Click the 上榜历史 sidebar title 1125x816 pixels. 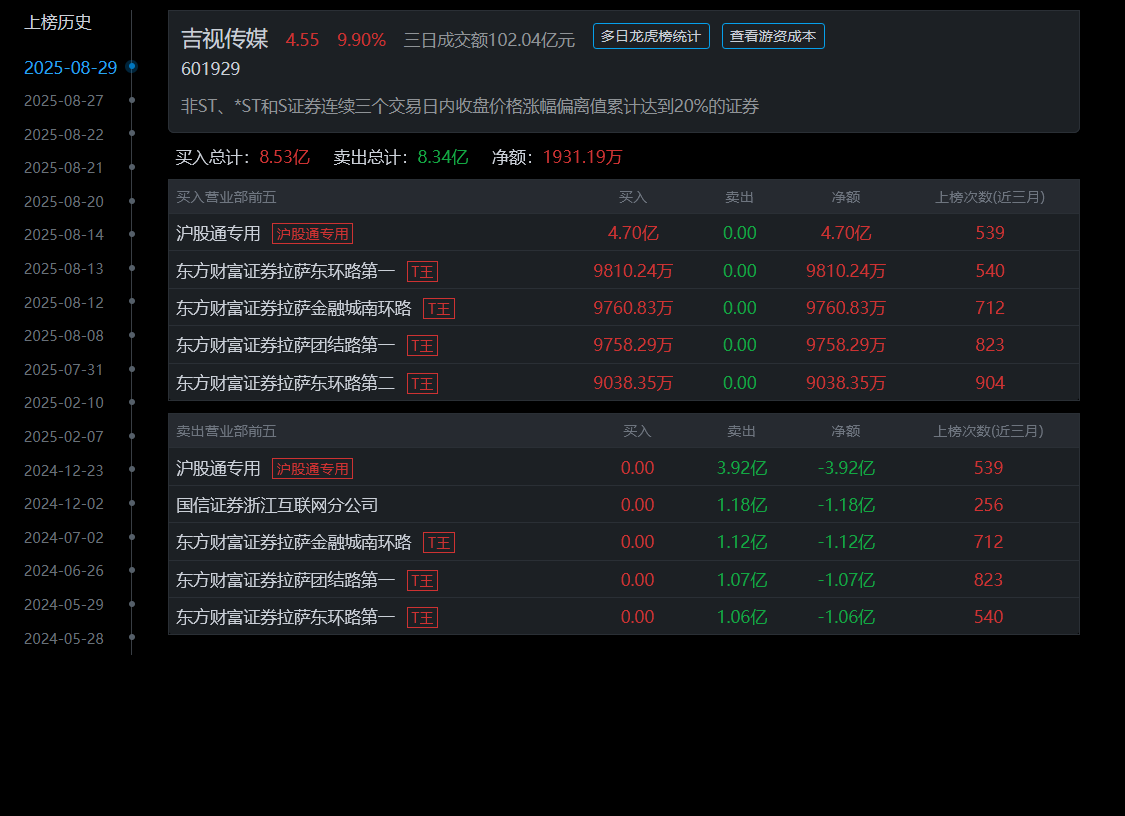coord(58,22)
